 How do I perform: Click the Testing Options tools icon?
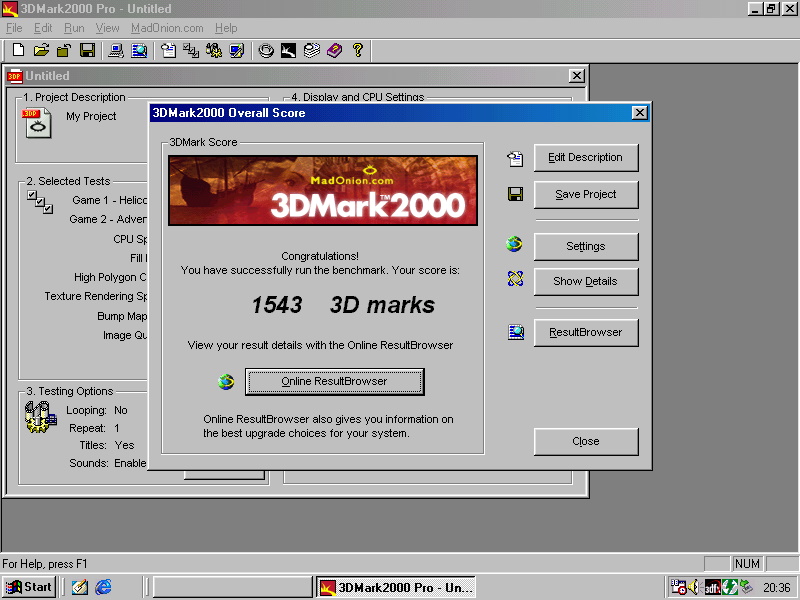[40, 417]
